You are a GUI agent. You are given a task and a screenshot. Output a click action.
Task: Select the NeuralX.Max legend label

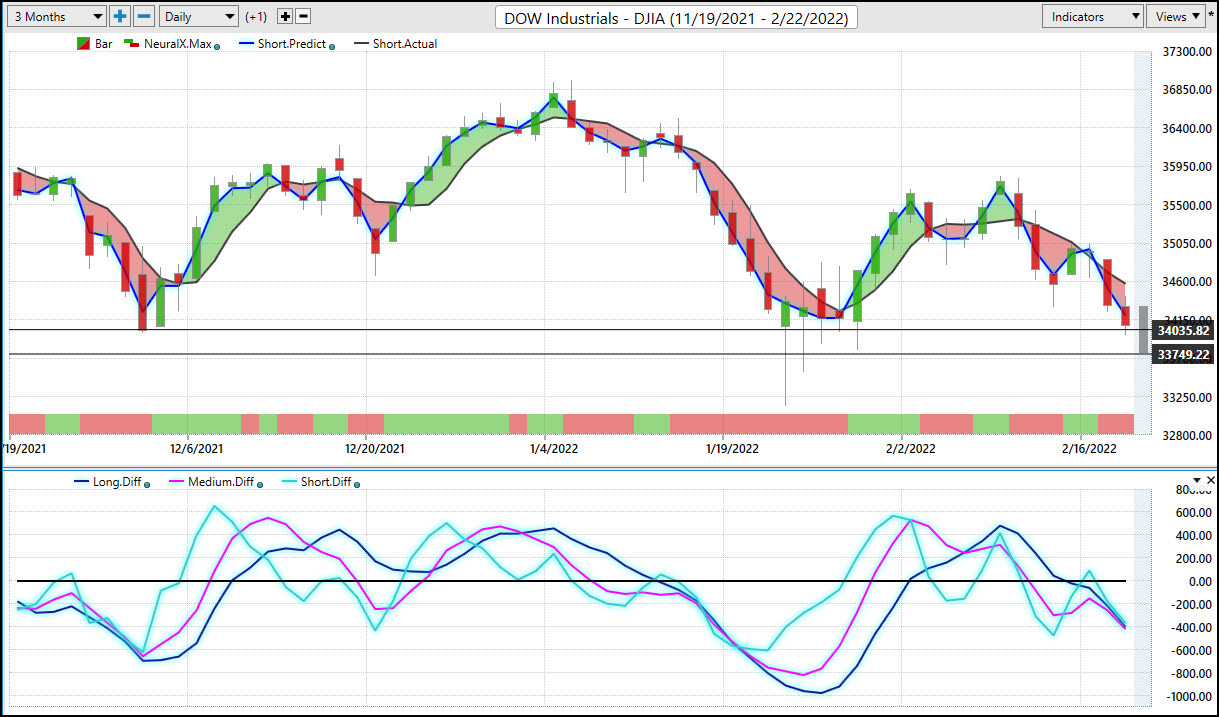coord(177,44)
